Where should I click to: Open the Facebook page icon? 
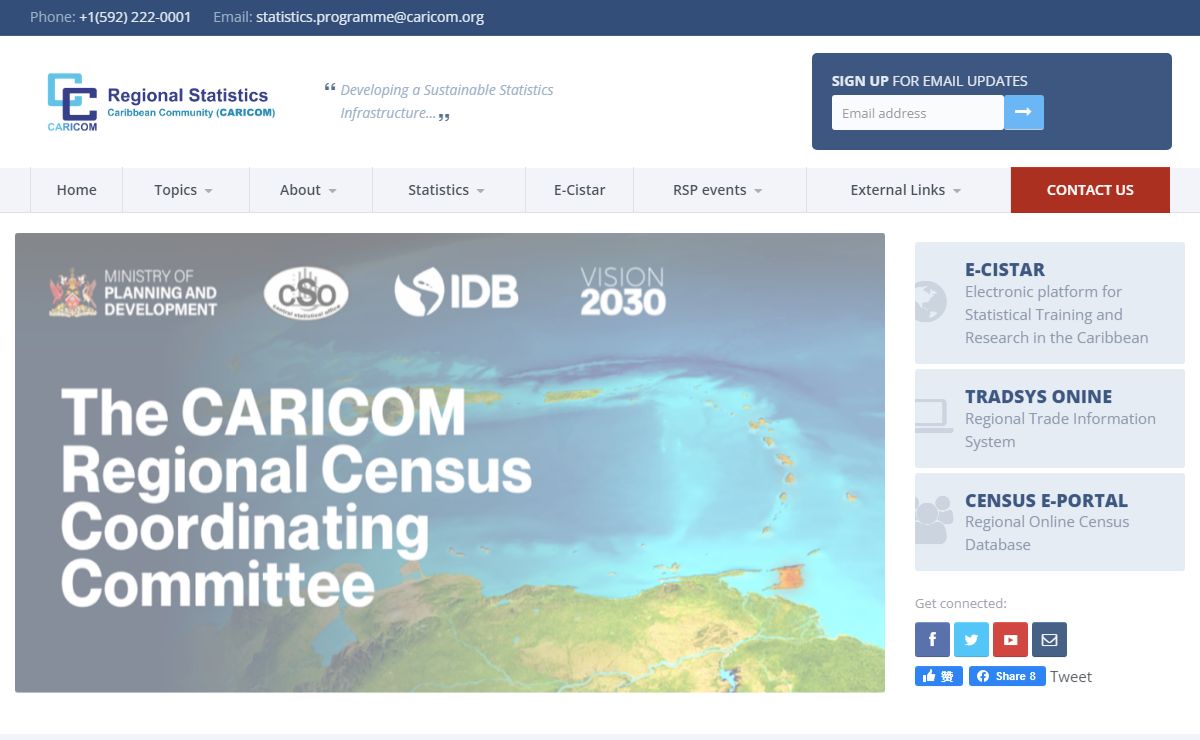click(932, 639)
